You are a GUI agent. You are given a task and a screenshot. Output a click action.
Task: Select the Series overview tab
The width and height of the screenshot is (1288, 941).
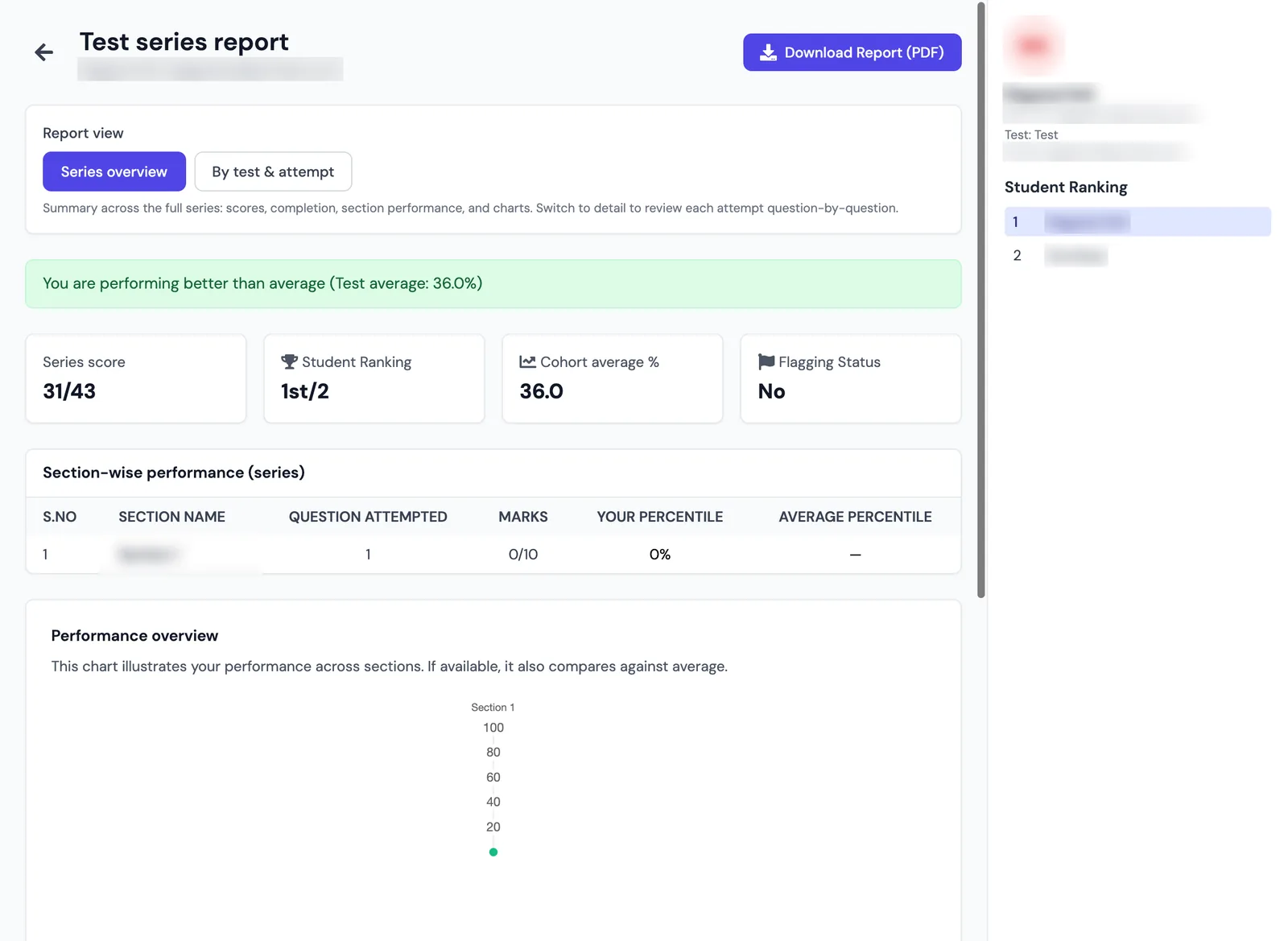point(114,171)
